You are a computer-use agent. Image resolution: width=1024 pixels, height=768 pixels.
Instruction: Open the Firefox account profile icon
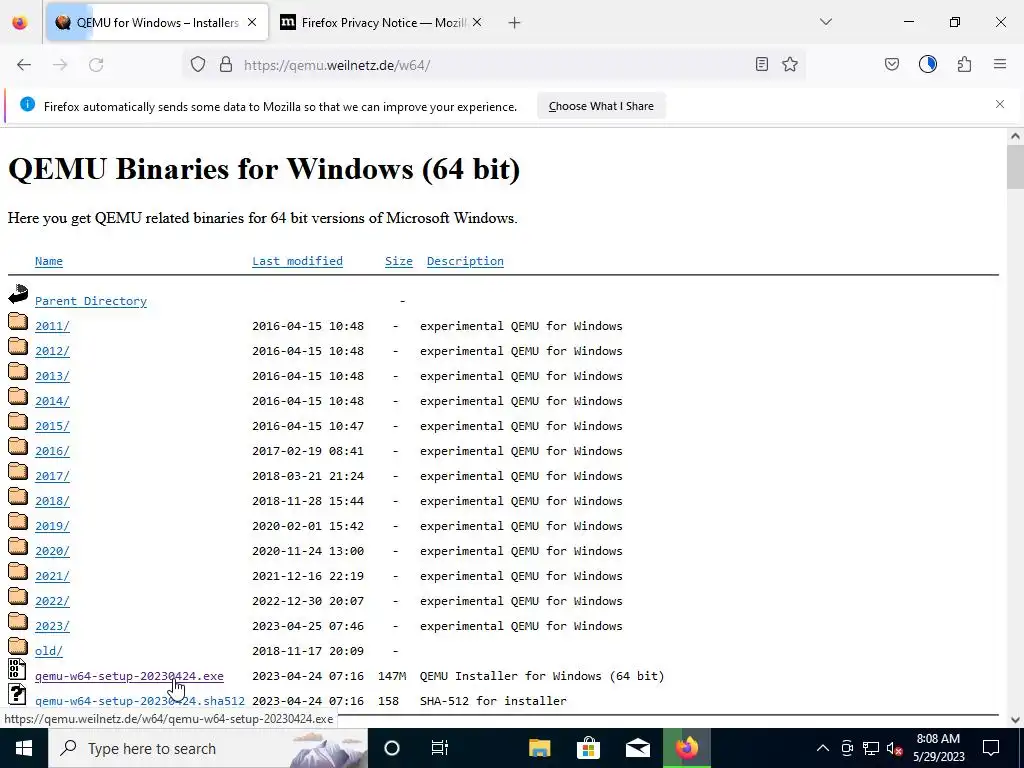pos(928,64)
